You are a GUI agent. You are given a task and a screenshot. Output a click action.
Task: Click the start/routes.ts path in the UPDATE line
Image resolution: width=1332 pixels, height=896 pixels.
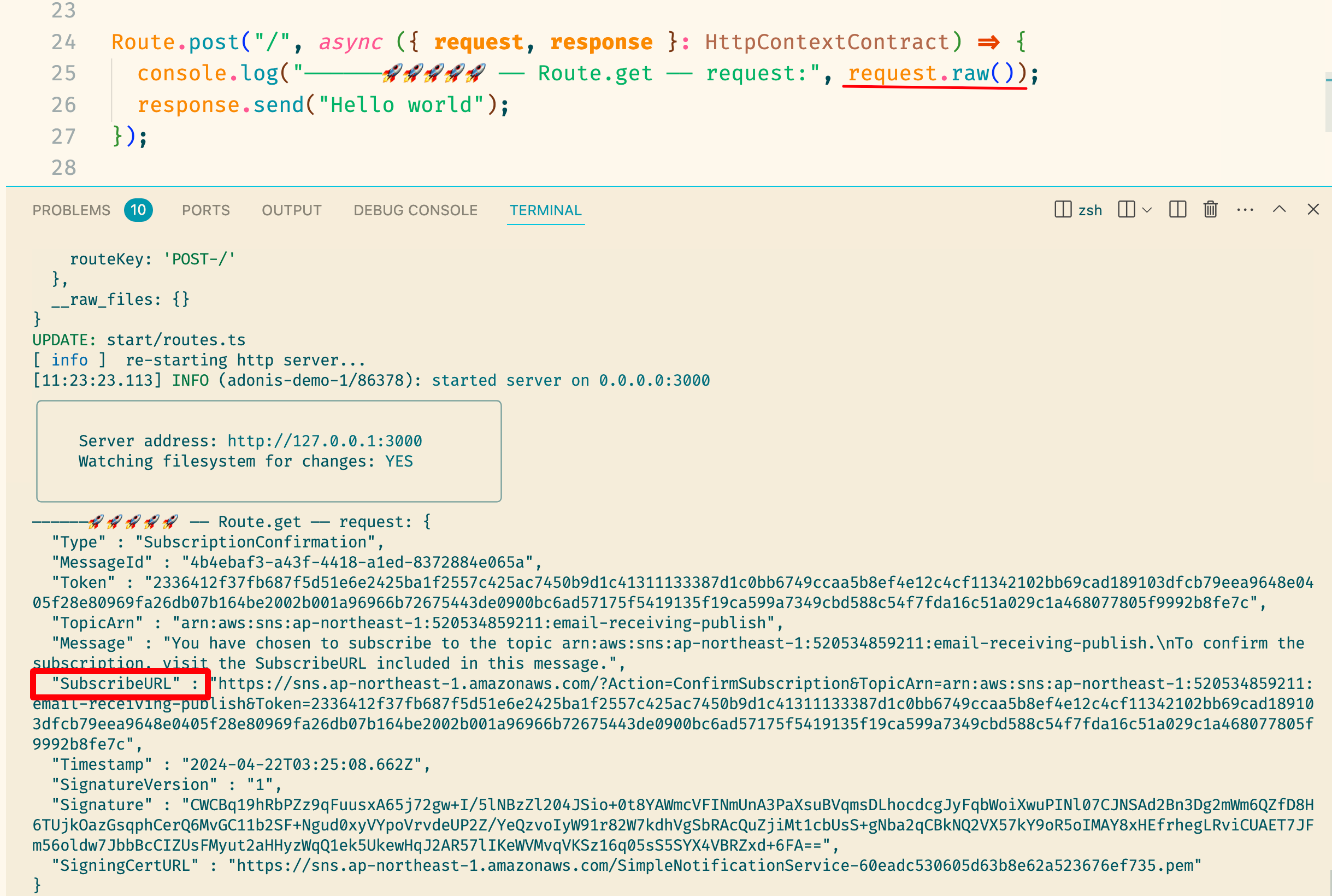pyautogui.click(x=176, y=340)
